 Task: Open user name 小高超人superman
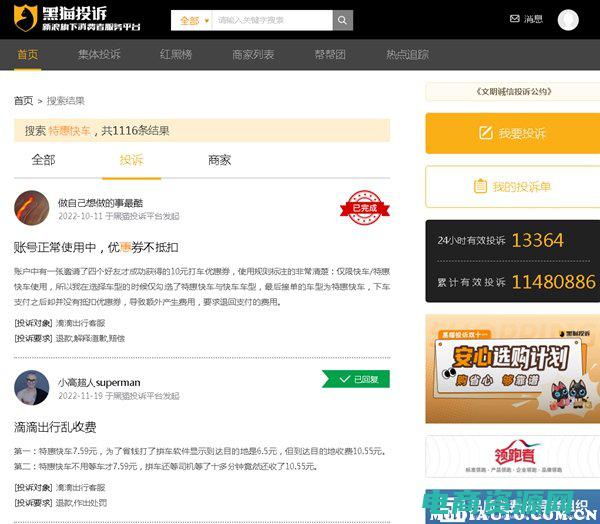coord(99,382)
